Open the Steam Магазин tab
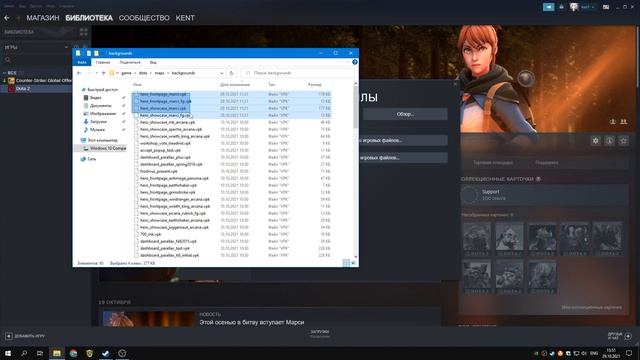 point(43,18)
